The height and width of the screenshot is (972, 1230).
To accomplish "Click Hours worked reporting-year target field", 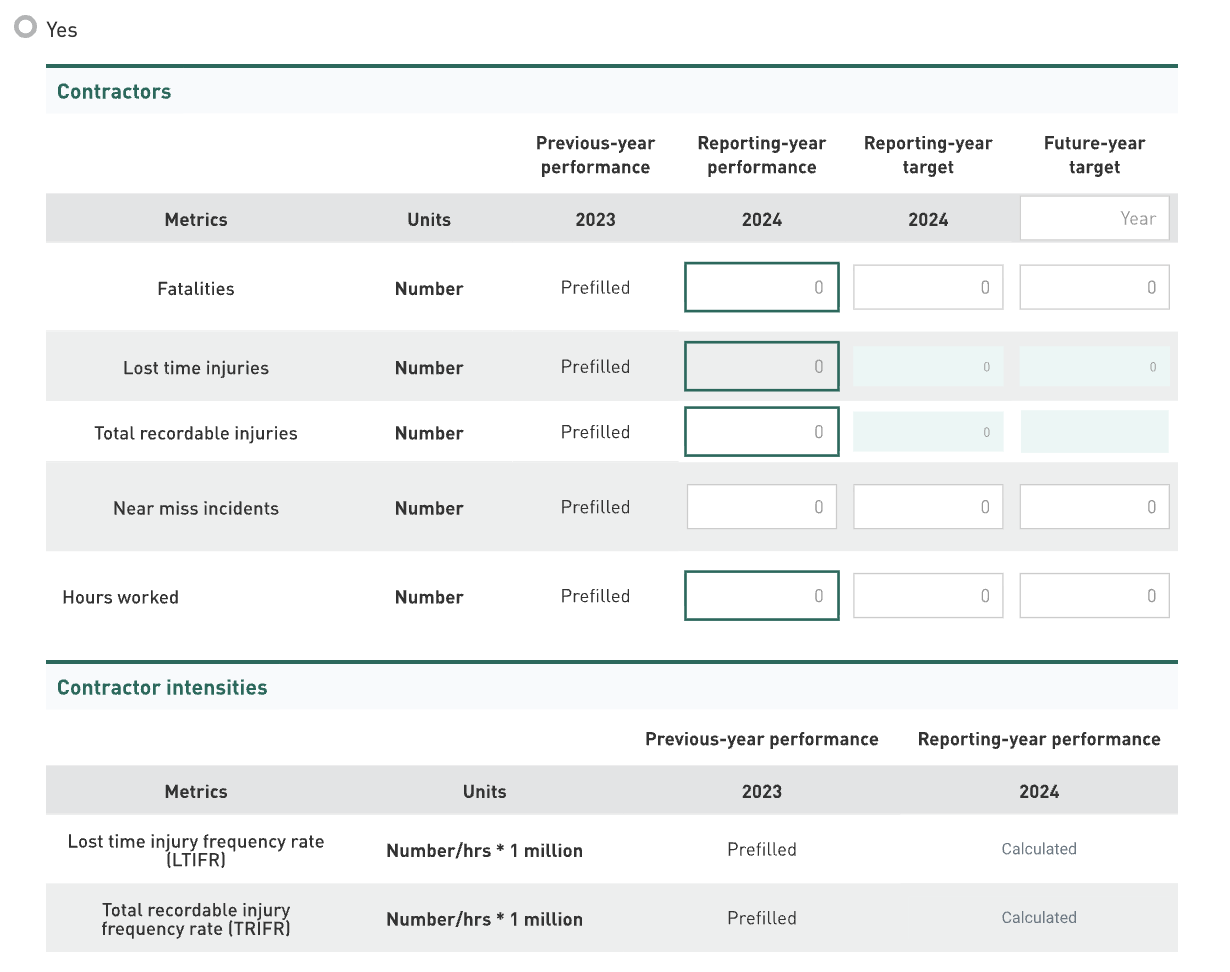I will 927,596.
